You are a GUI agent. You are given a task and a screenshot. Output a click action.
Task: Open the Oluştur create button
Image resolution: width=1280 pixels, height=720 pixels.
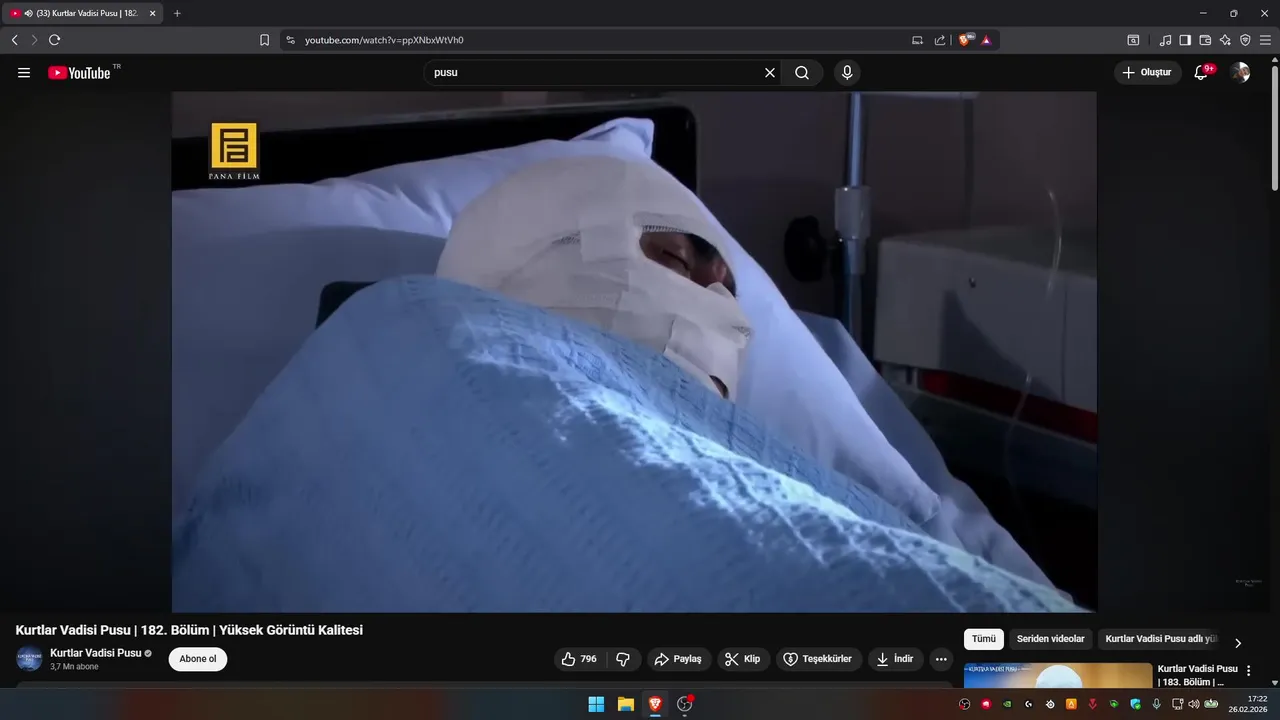(x=1148, y=73)
